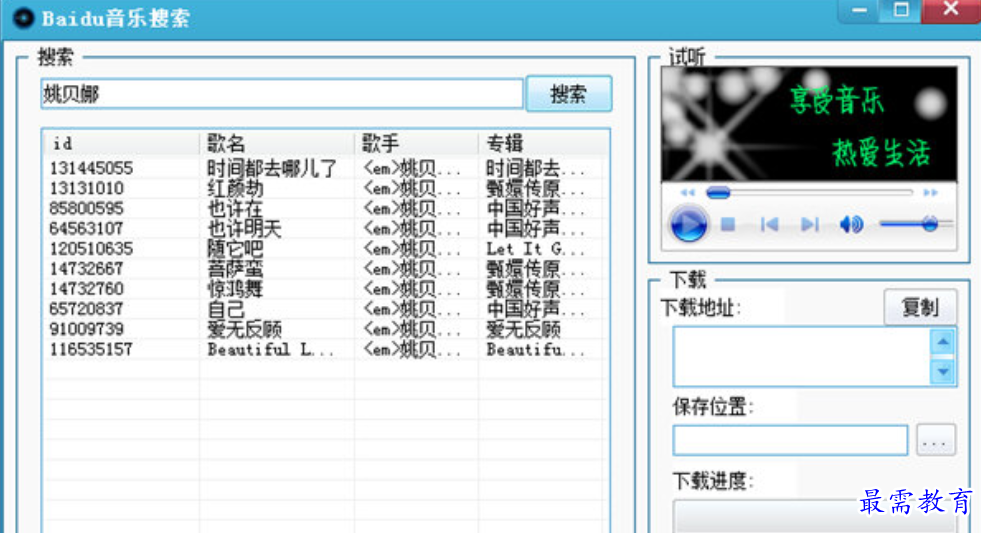Click the 搜索 search button
The height and width of the screenshot is (533, 981).
[569, 94]
